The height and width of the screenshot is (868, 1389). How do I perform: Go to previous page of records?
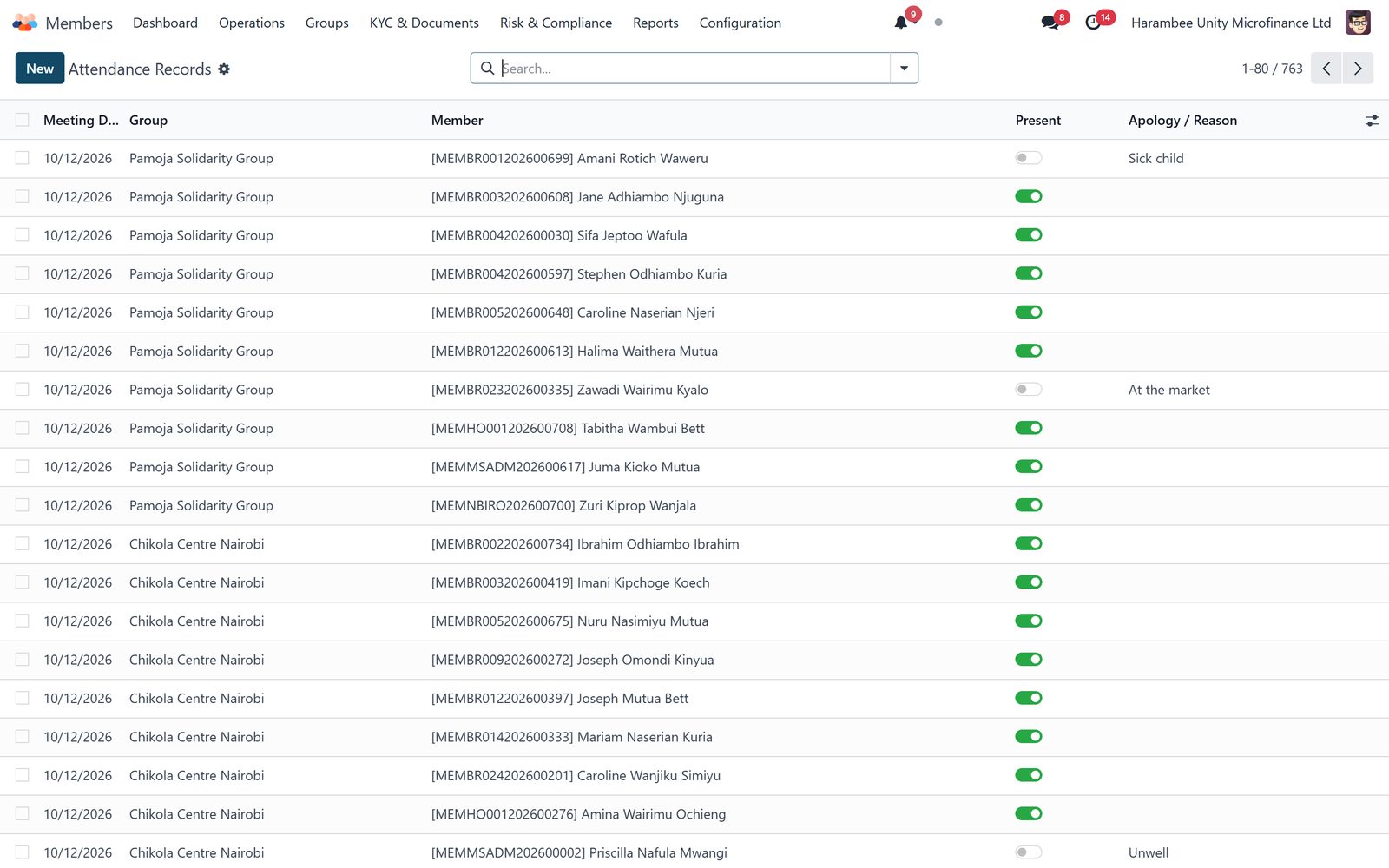point(1326,69)
